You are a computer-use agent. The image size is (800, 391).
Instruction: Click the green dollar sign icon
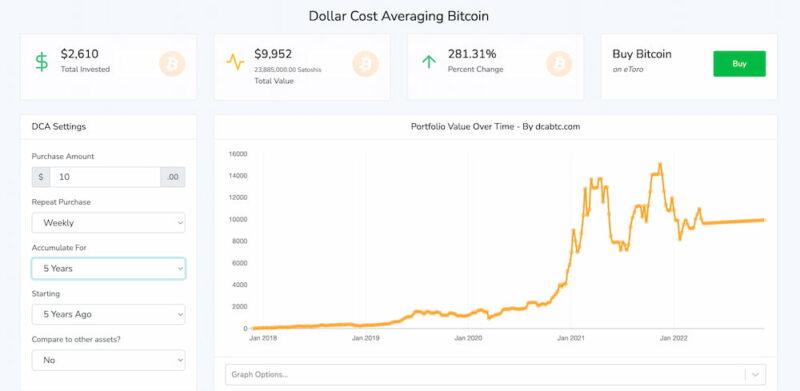point(42,61)
